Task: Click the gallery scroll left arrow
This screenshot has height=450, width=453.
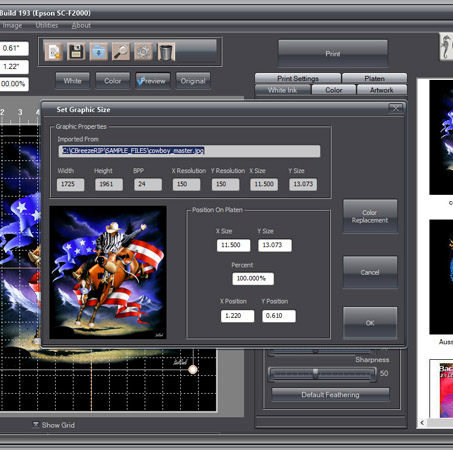Action: tap(422, 423)
